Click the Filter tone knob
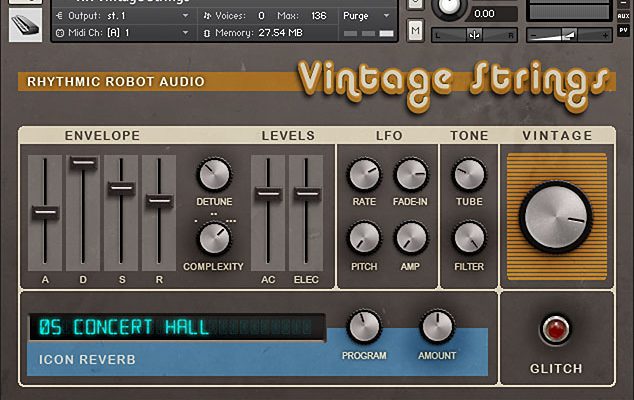 click(469, 237)
